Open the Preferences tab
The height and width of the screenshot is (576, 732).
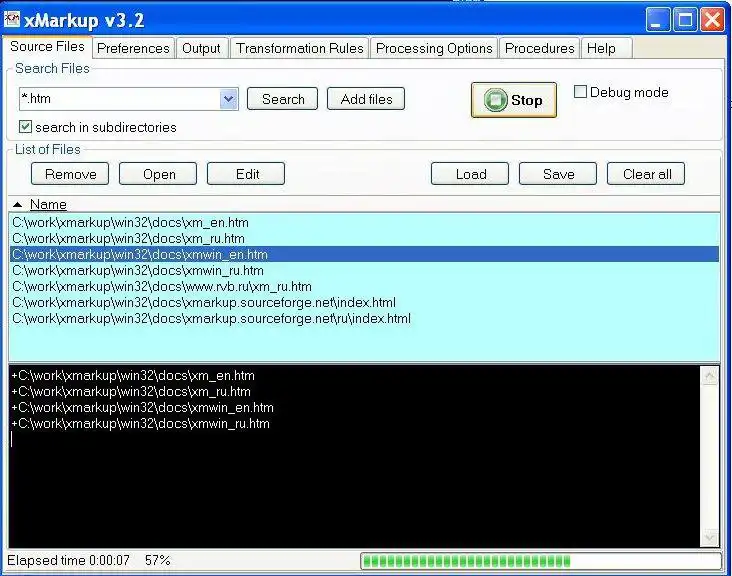133,49
